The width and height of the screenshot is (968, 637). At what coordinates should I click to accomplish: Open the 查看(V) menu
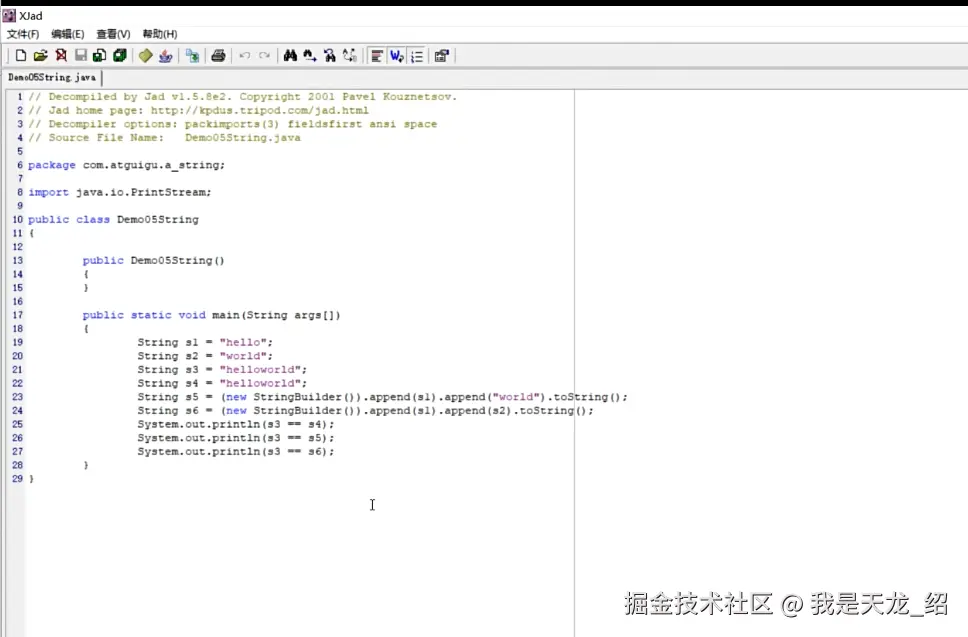tap(113, 34)
